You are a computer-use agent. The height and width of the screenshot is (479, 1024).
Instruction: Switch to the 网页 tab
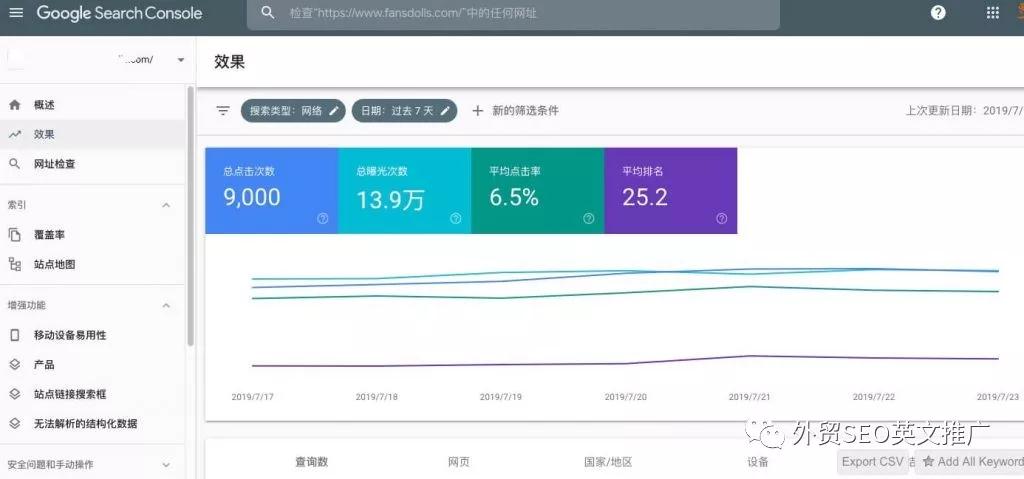[459, 462]
